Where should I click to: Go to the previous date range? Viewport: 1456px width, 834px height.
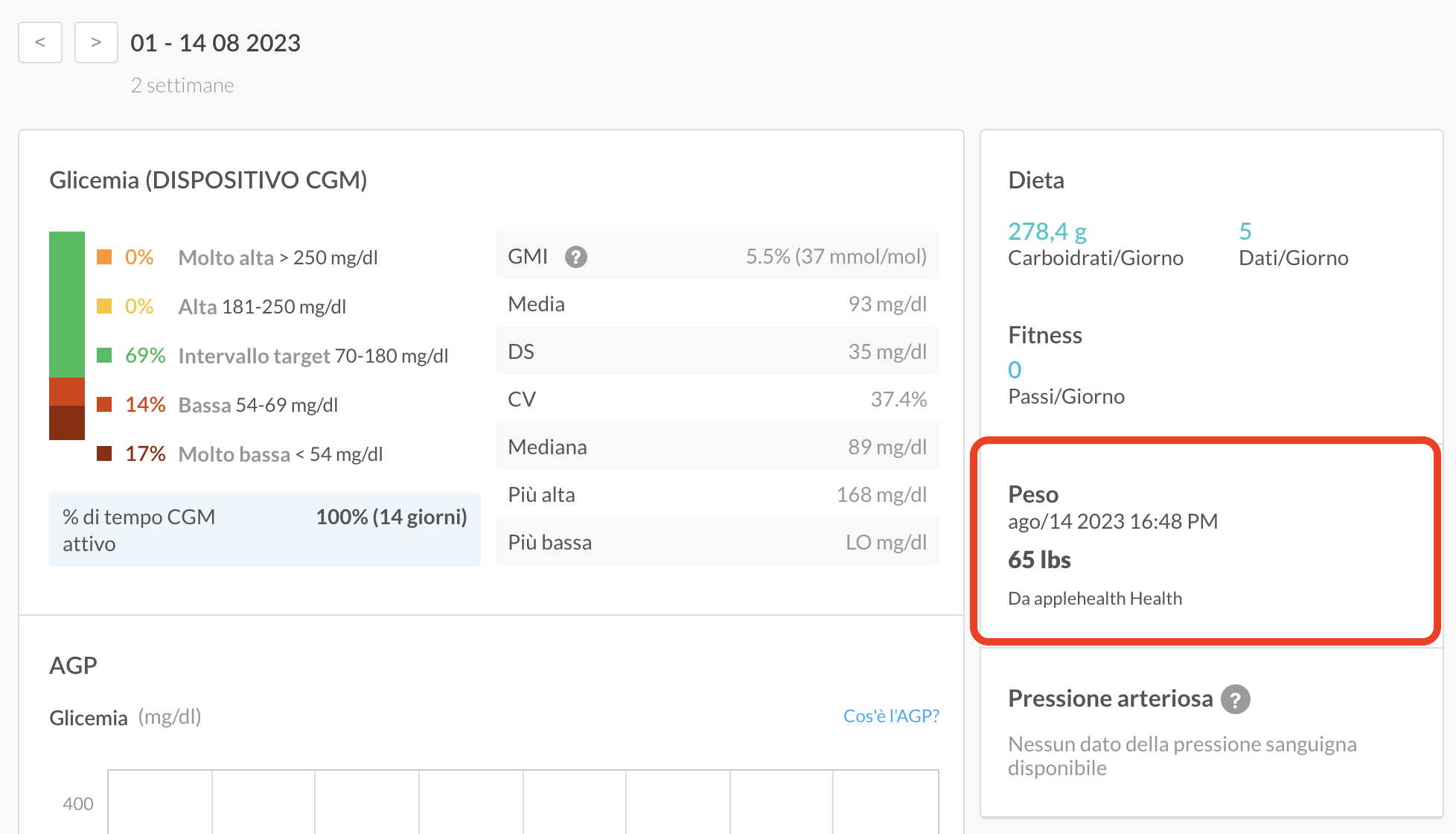click(x=40, y=42)
